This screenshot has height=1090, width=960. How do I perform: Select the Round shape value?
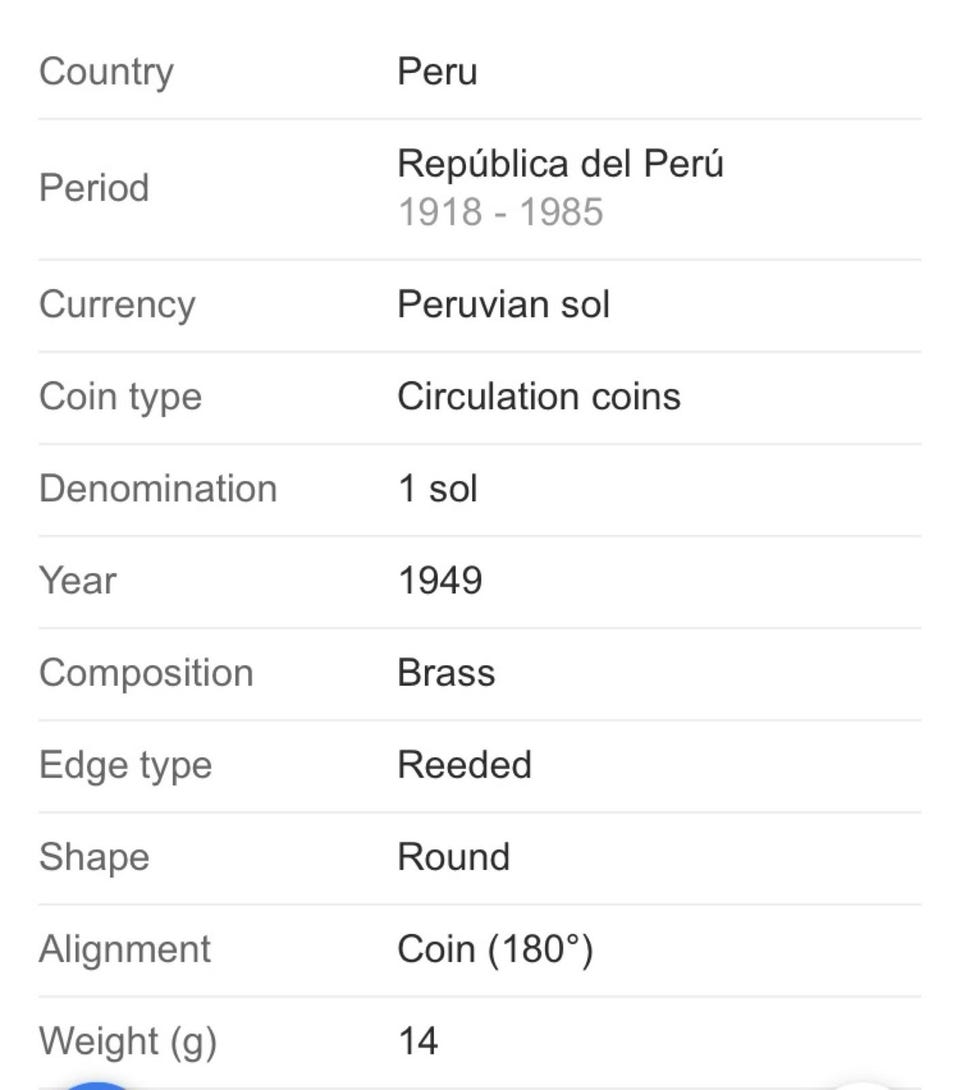(453, 857)
